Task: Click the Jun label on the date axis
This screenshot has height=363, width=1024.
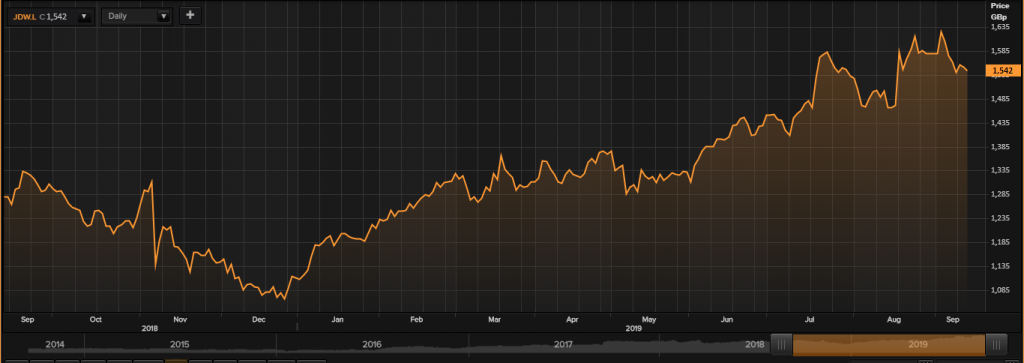Action: coord(727,320)
